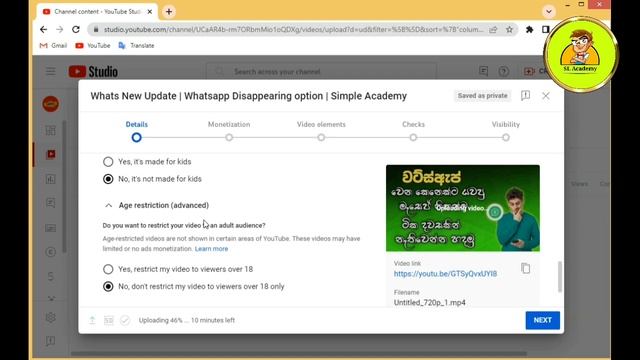Select 'Yes, restrict my video to viewers over 18'

tap(108, 269)
